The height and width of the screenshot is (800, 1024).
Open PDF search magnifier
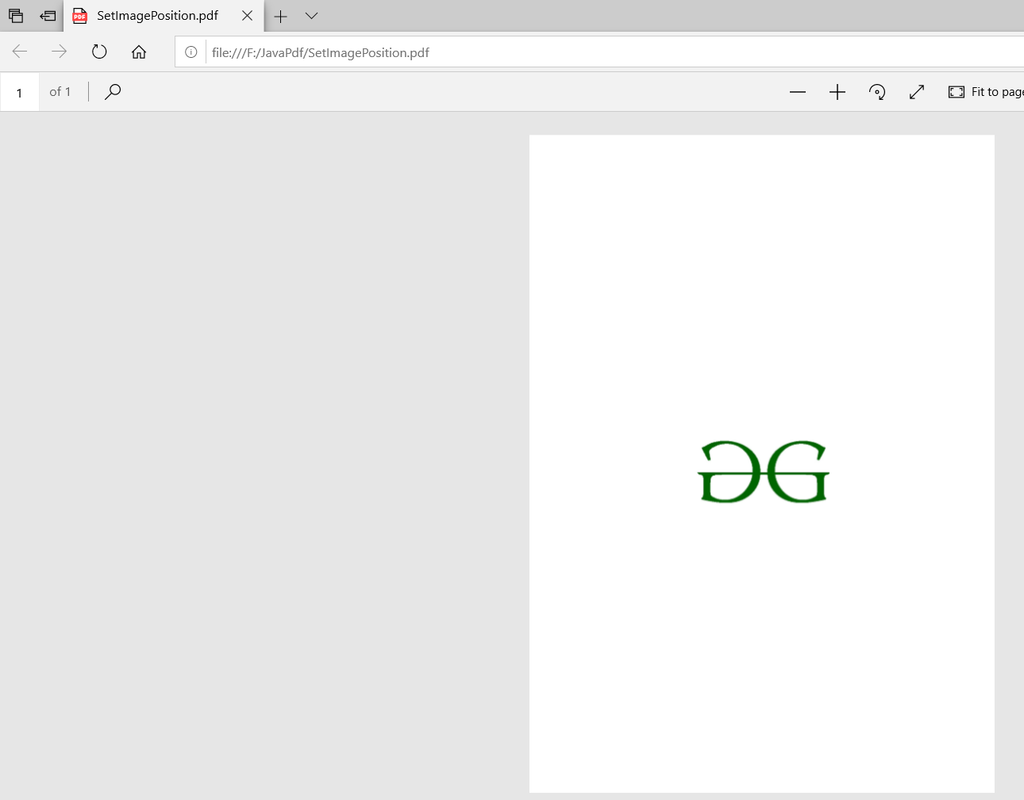pyautogui.click(x=113, y=91)
